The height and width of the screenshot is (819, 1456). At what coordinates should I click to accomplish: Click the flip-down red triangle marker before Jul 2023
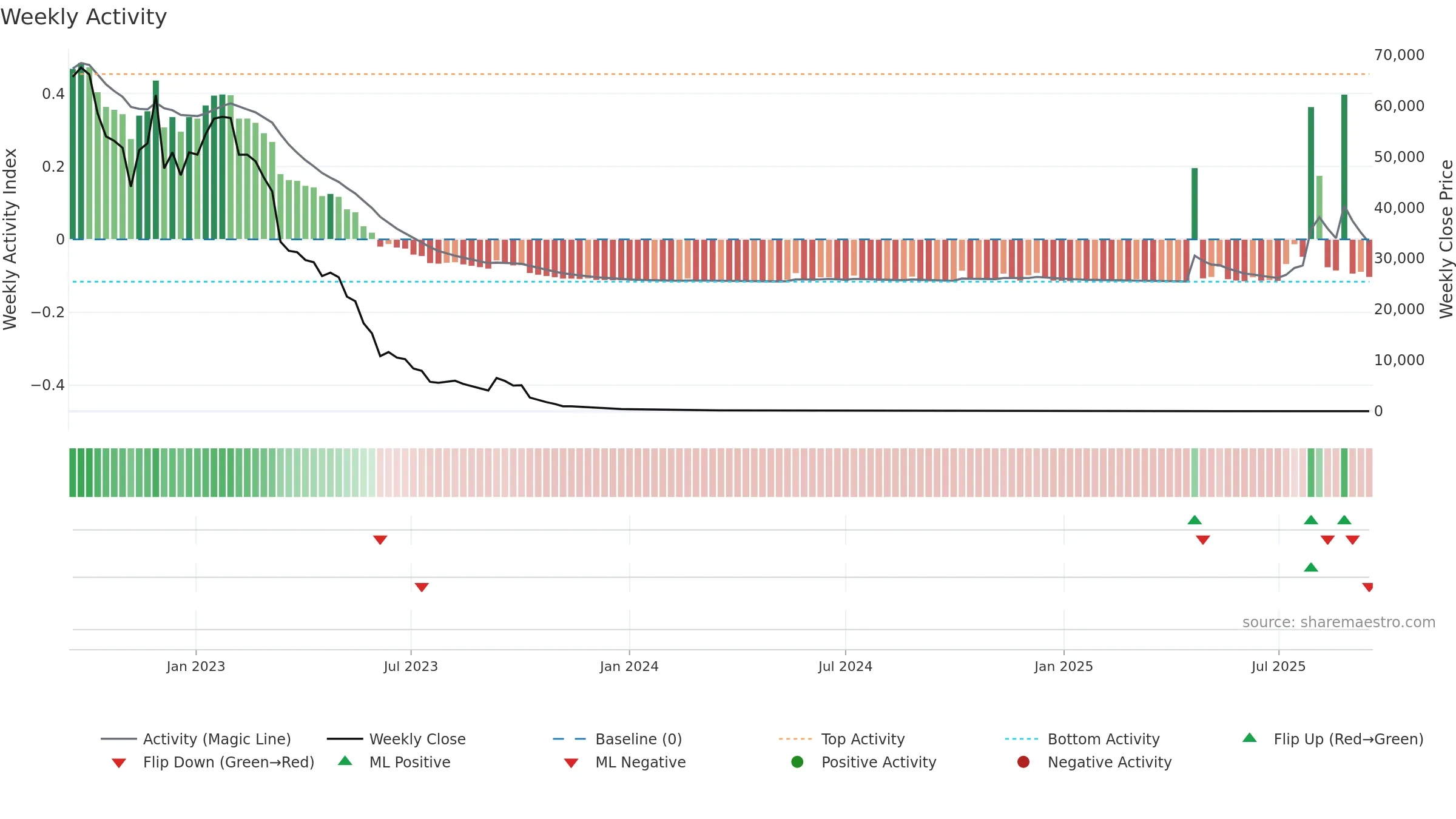coord(380,539)
